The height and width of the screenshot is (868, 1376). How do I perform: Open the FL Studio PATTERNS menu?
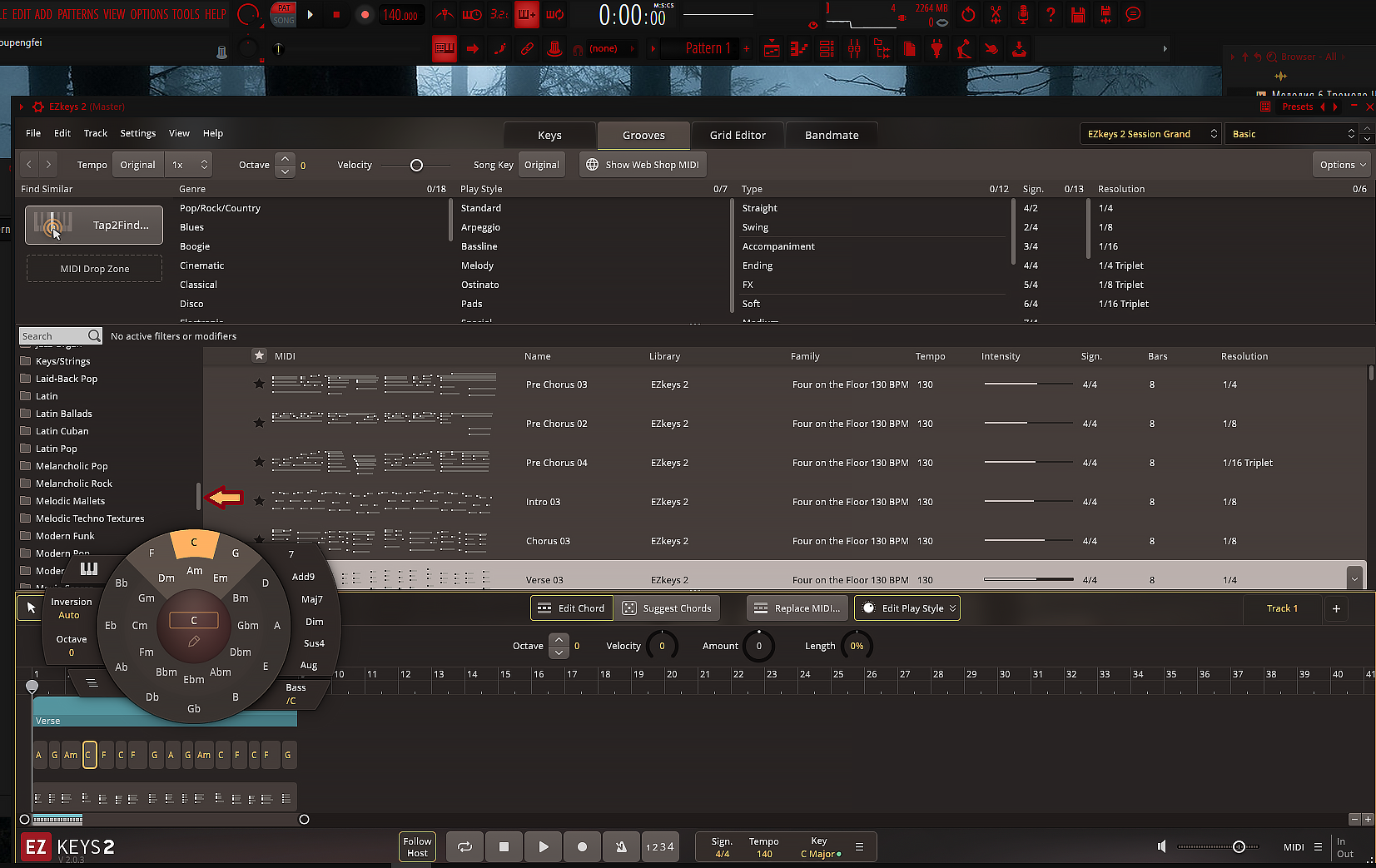click(x=78, y=14)
